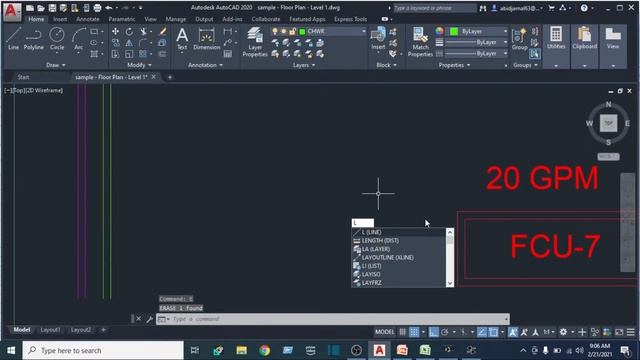Toggle Ortho mode in status bar
Screen dimensions: 640x360
[x=433, y=332]
